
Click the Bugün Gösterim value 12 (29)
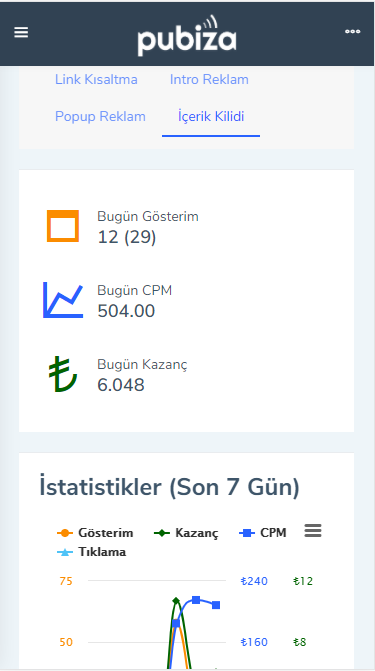(127, 237)
